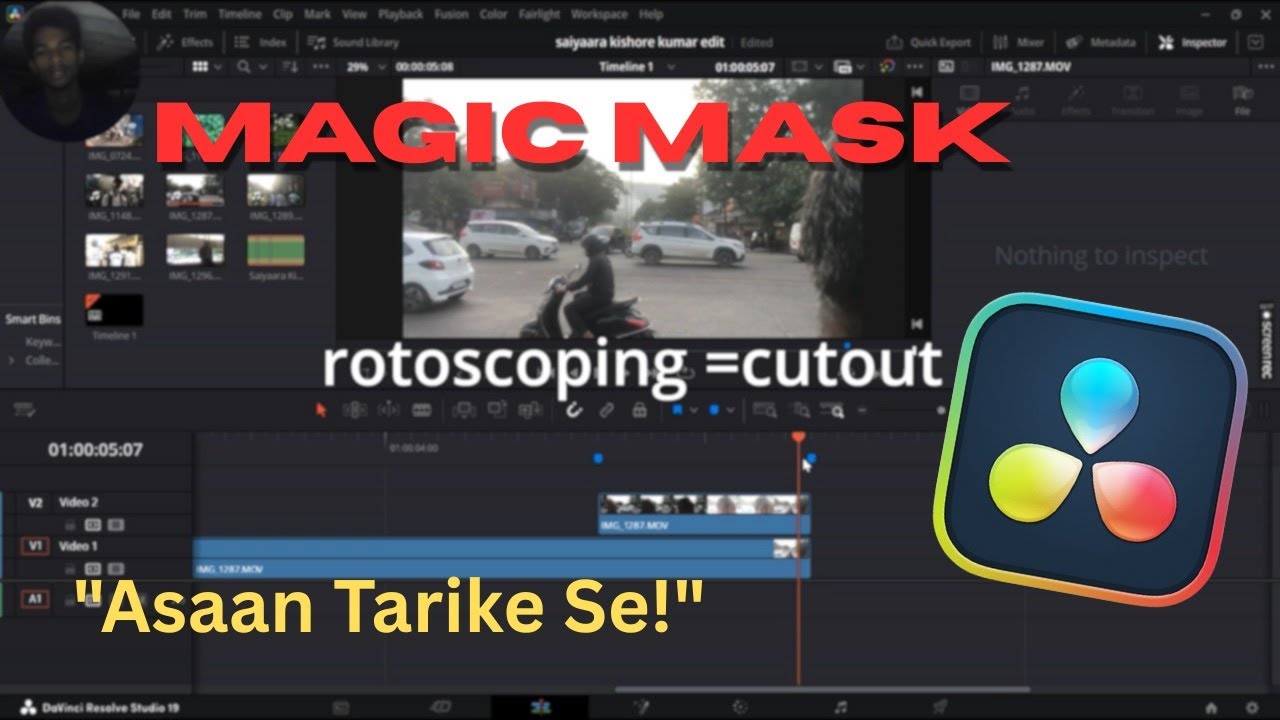
Task: Open the Fairlight menu
Action: (540, 14)
